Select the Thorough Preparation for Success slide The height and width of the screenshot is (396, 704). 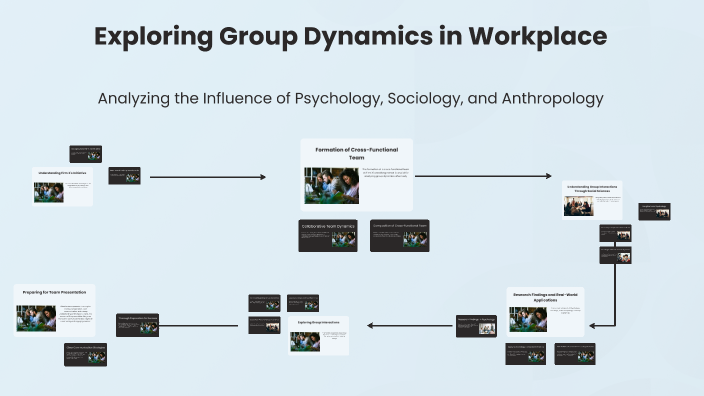click(x=137, y=325)
